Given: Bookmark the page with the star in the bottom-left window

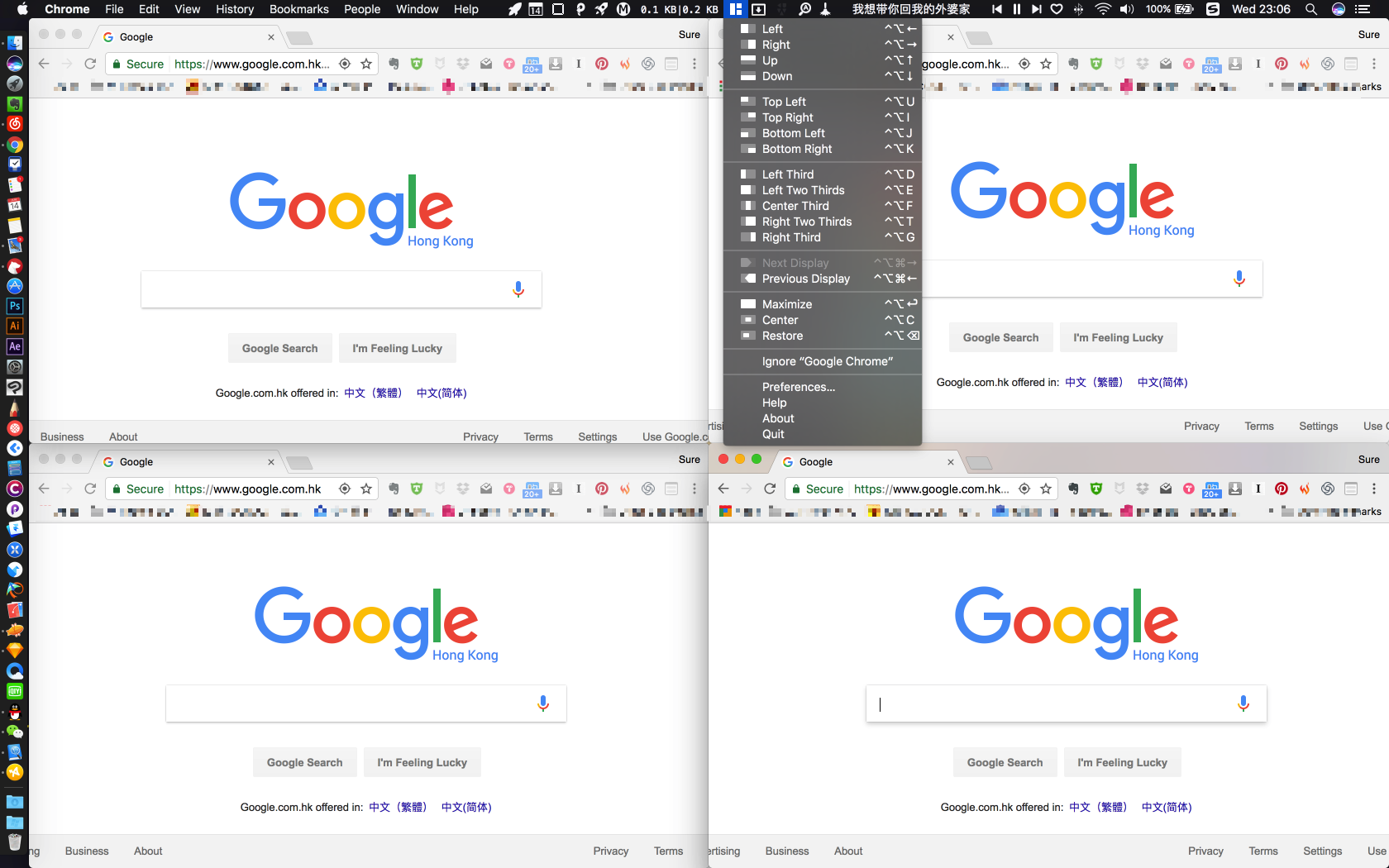Looking at the screenshot, I should (x=366, y=489).
